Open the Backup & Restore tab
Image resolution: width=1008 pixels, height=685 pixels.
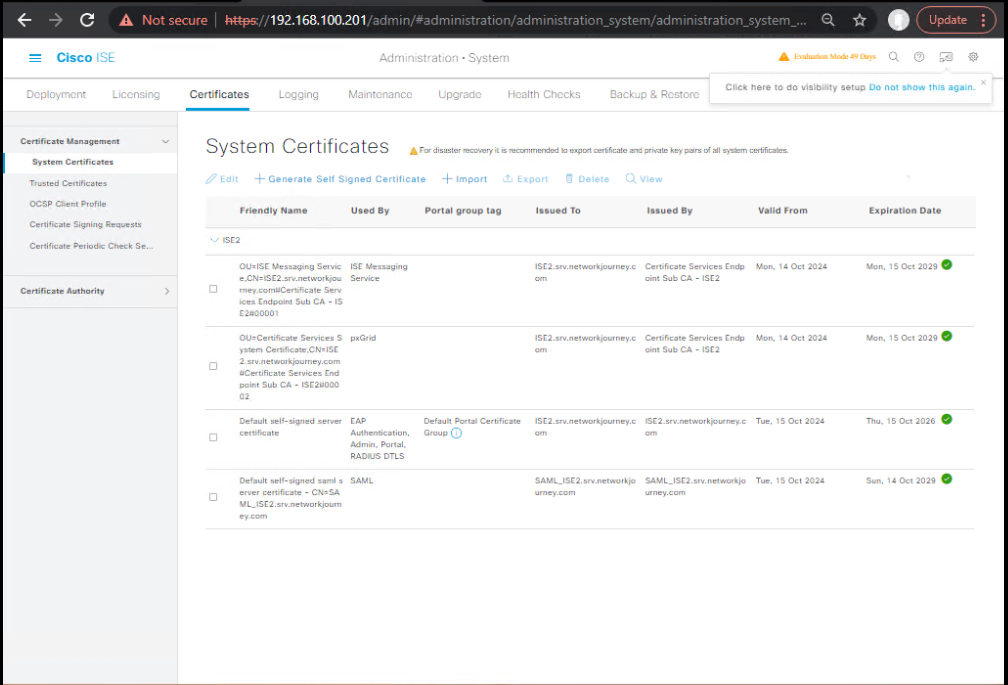pyautogui.click(x=654, y=94)
